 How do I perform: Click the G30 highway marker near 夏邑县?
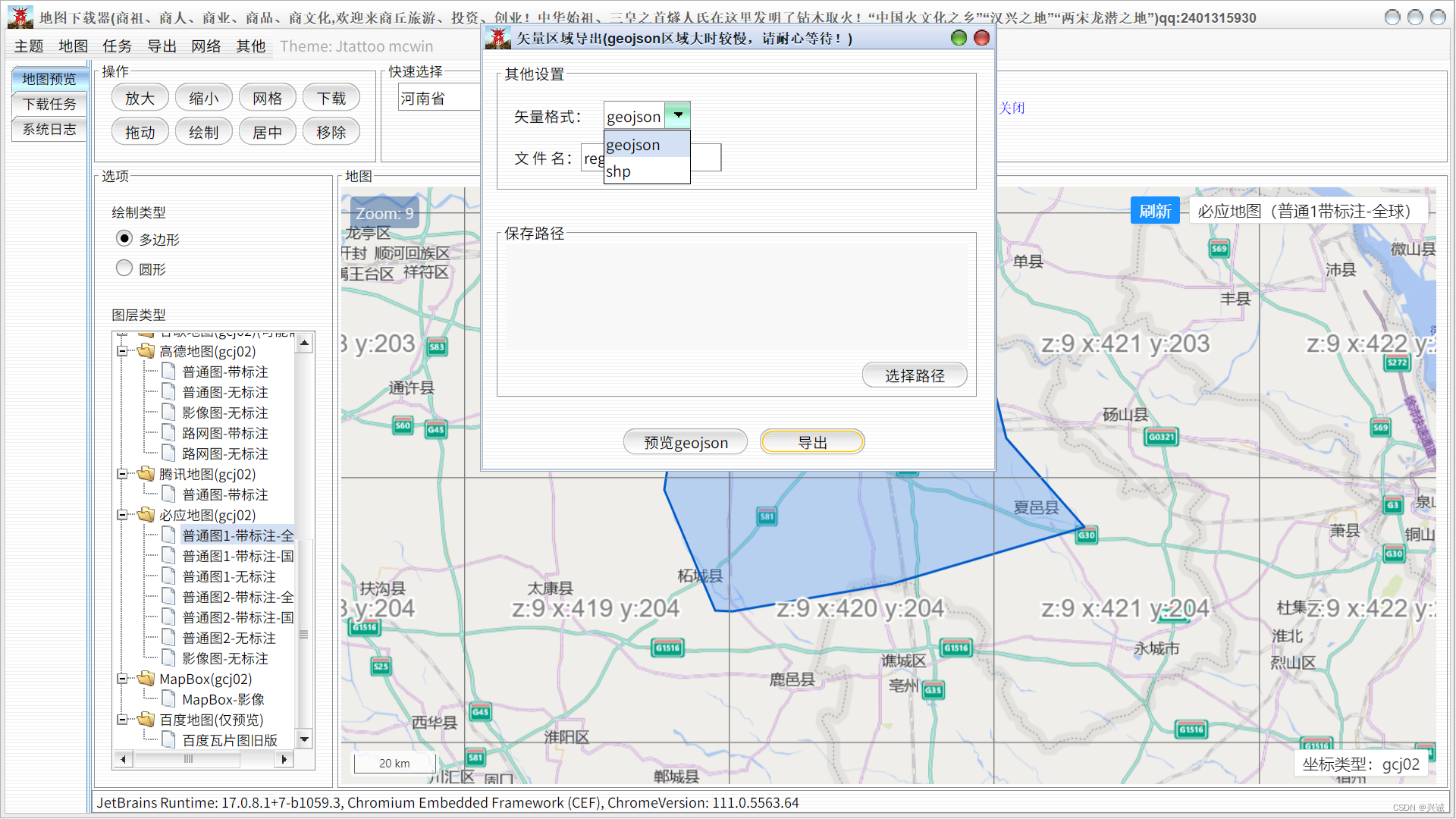click(x=1086, y=535)
